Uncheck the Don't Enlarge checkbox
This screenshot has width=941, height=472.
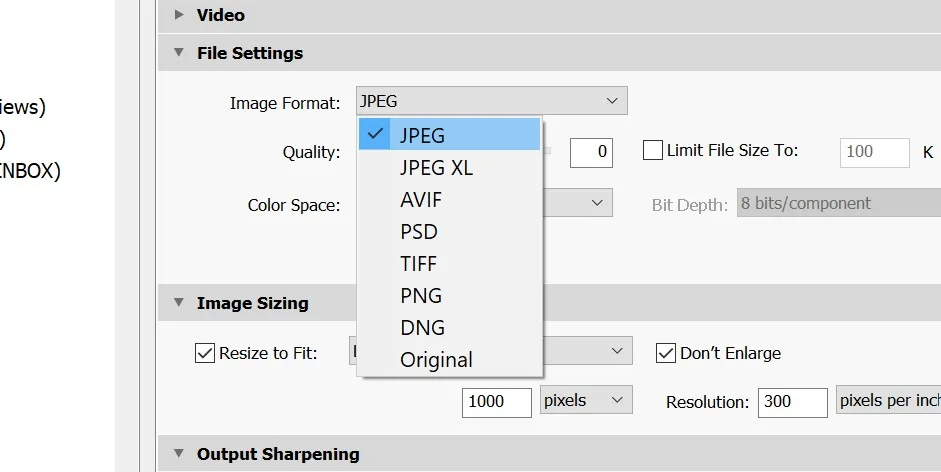666,352
